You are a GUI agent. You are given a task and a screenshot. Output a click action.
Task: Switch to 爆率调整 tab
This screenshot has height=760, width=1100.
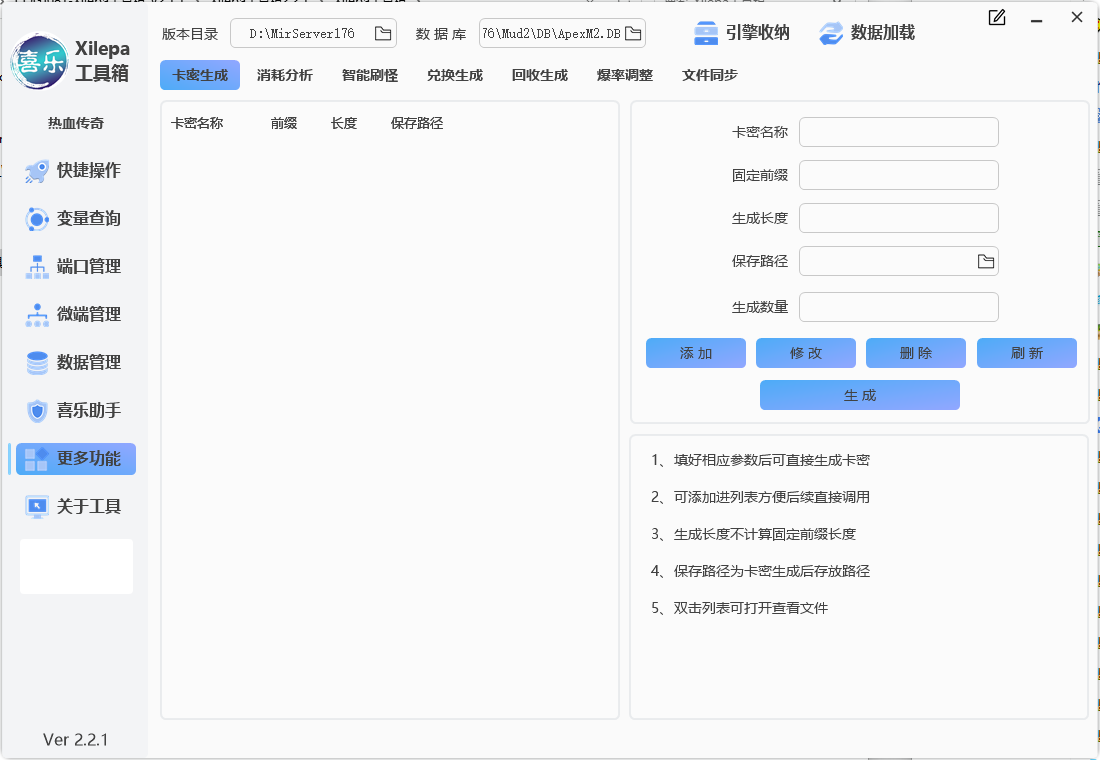pyautogui.click(x=624, y=75)
